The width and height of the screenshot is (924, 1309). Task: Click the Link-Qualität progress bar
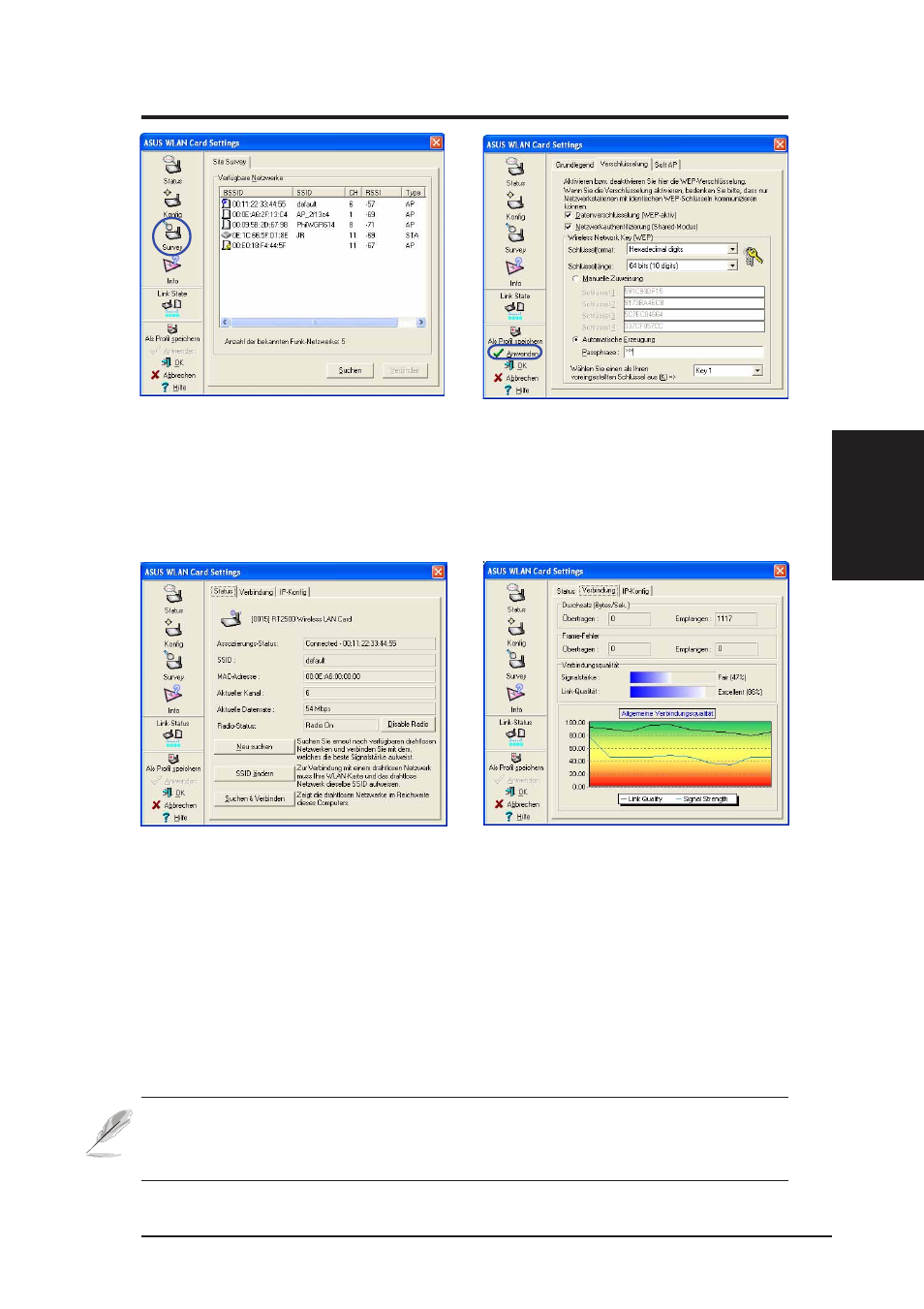coord(671,692)
